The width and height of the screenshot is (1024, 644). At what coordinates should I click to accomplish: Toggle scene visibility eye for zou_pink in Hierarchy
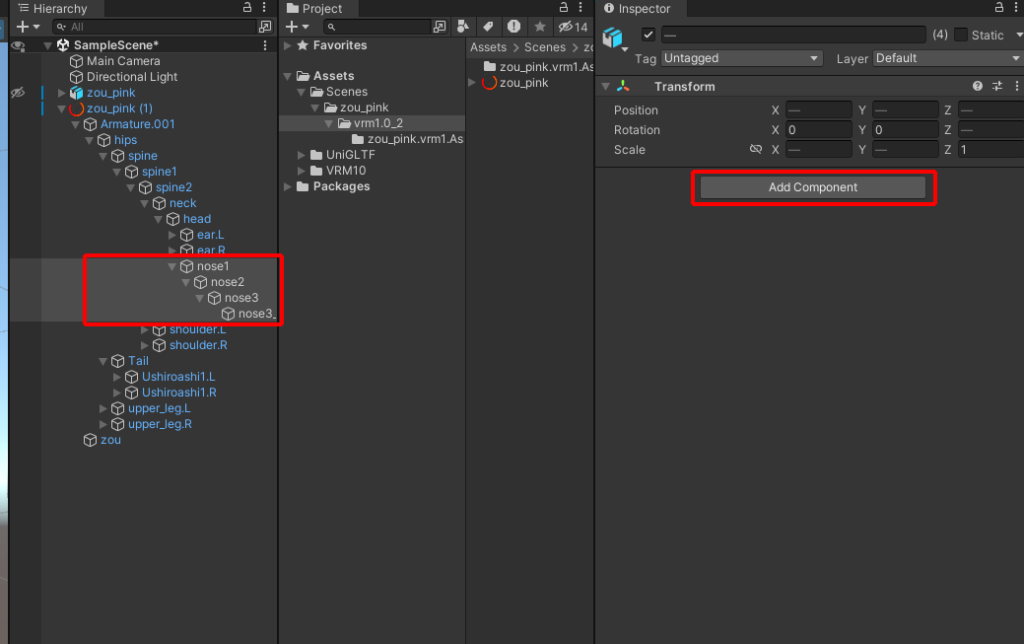coord(16,92)
